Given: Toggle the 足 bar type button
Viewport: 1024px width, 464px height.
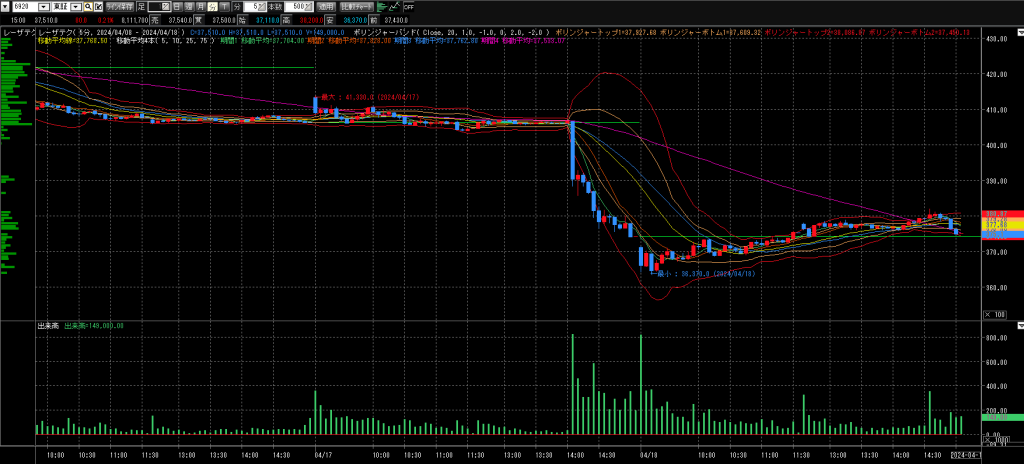Looking at the screenshot, I should pos(141,6).
